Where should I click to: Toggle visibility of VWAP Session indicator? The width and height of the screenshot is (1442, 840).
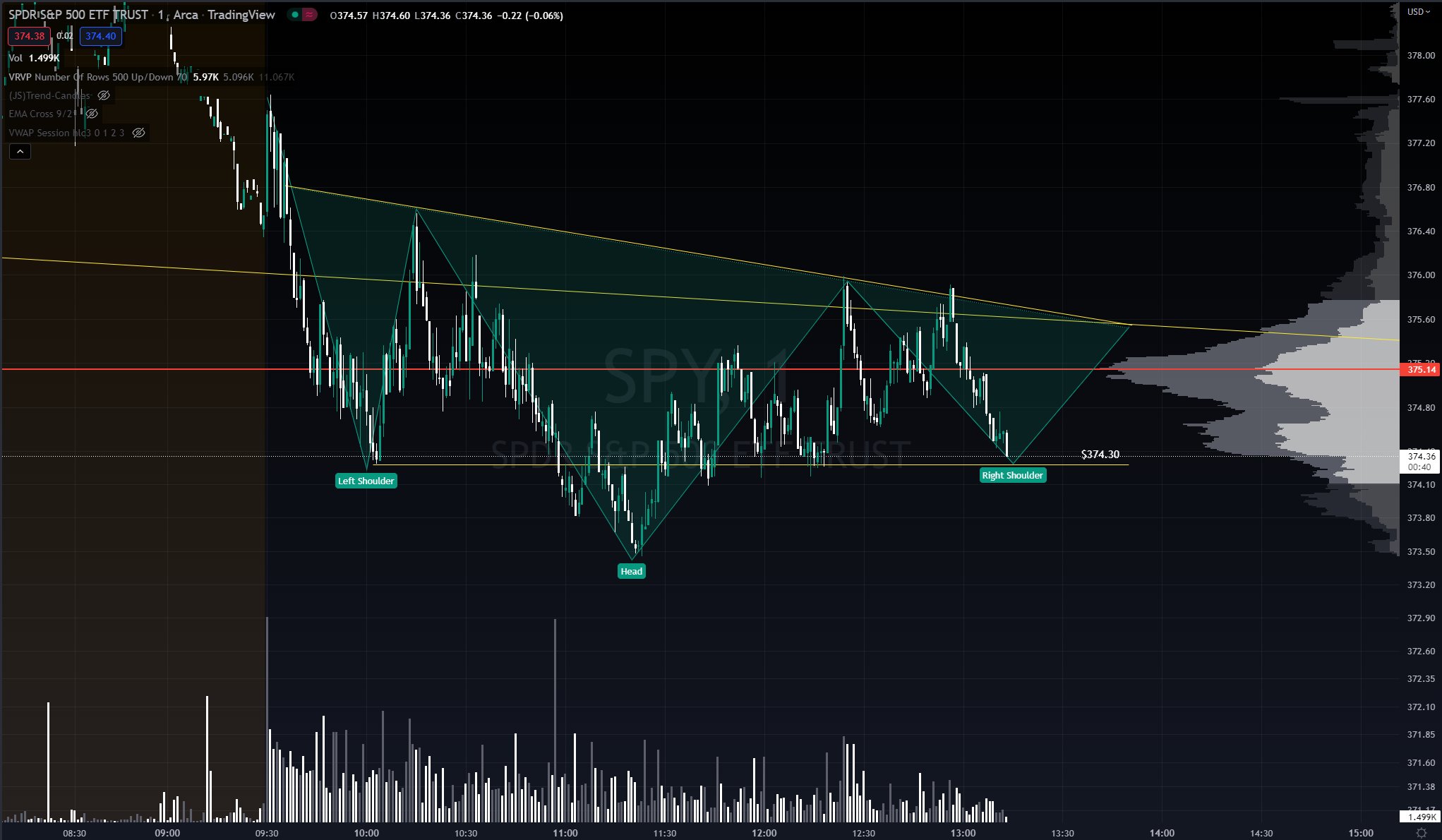coord(139,133)
